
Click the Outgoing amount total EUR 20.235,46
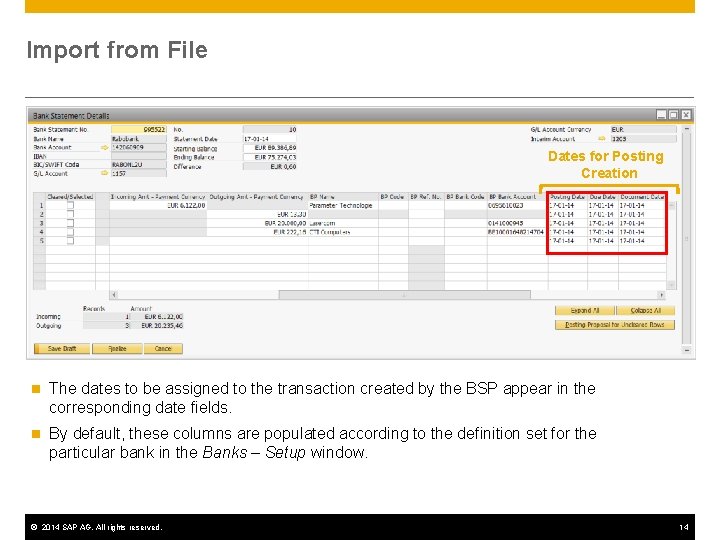tap(157, 326)
